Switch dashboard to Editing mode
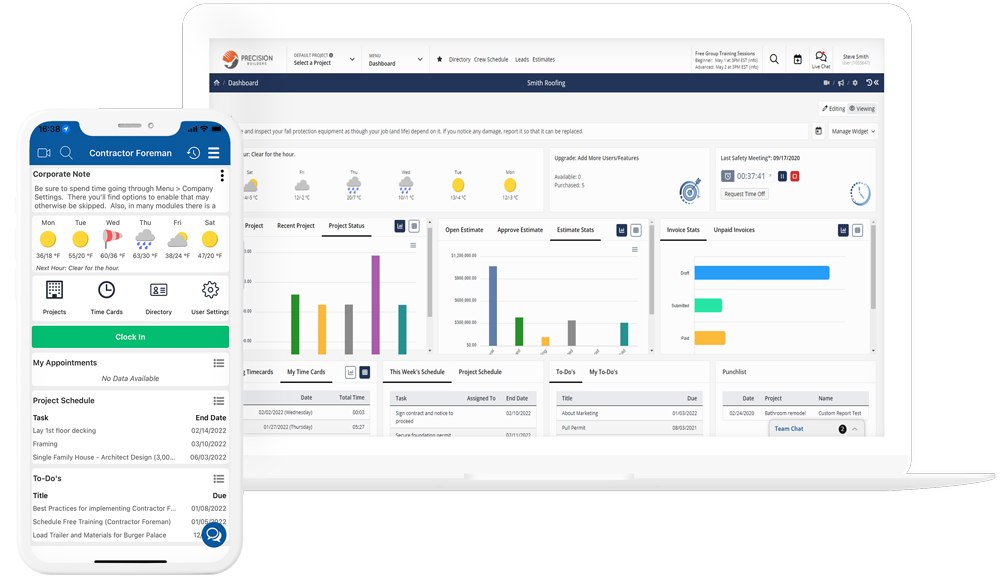Screen dimensions: 1000x580 833,109
